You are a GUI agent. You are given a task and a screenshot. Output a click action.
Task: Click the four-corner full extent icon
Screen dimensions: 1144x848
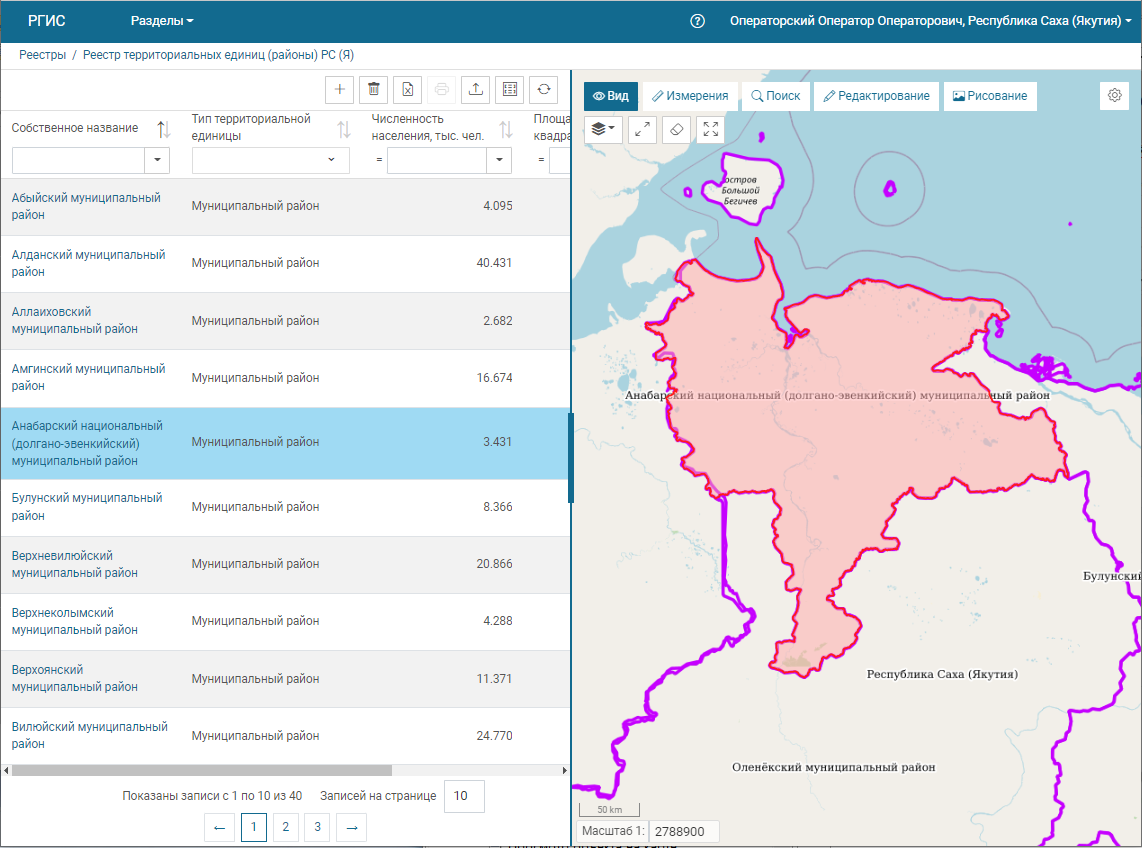coord(710,129)
